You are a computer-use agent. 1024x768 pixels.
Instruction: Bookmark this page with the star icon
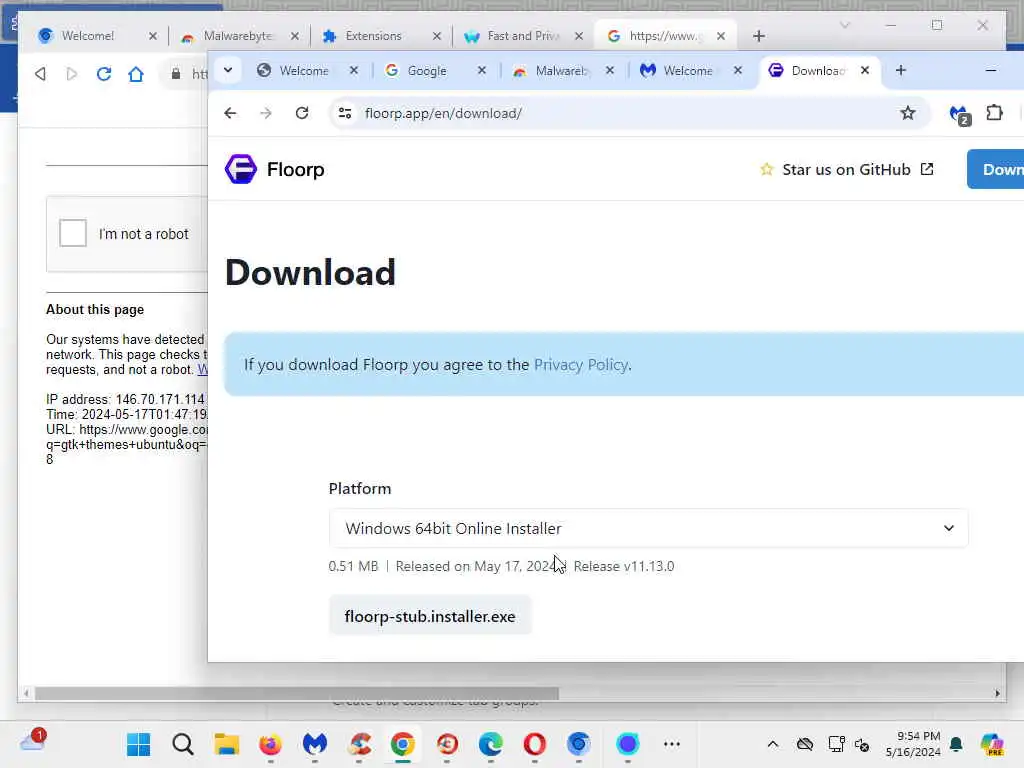(908, 113)
